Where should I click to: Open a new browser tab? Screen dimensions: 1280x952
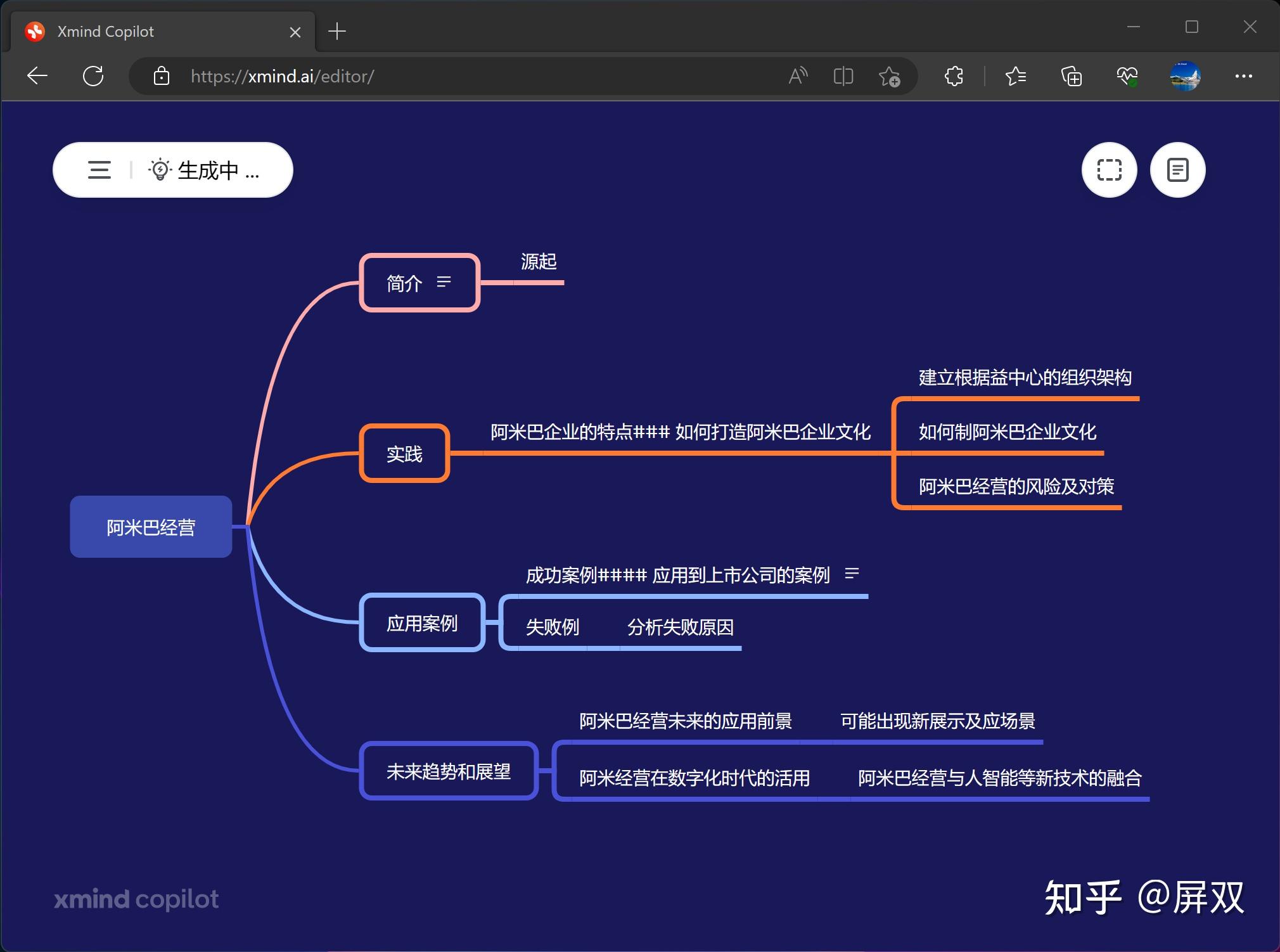pos(336,30)
